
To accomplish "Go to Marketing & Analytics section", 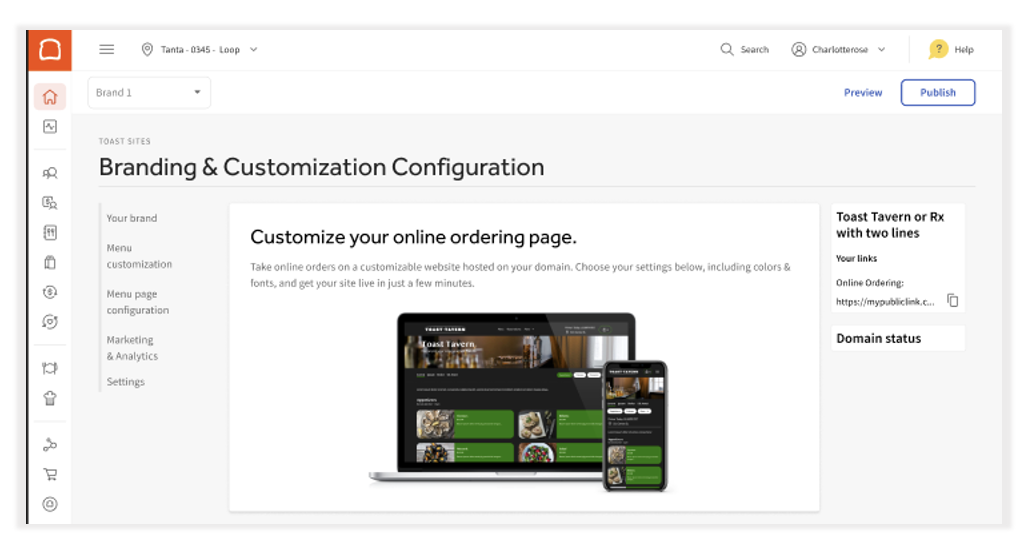I will click(132, 348).
